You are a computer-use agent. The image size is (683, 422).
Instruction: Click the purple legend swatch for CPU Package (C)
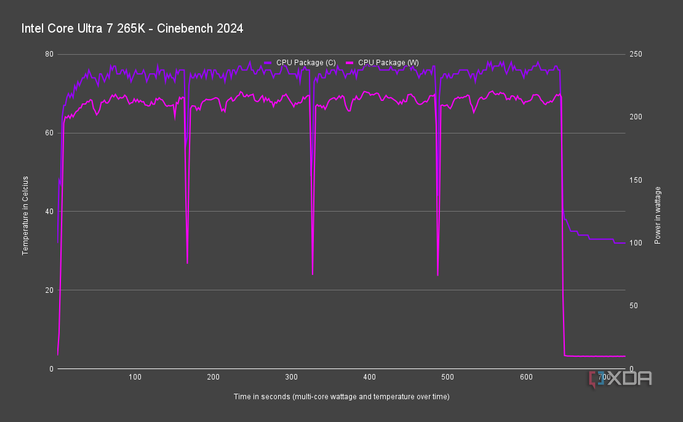tap(268, 63)
